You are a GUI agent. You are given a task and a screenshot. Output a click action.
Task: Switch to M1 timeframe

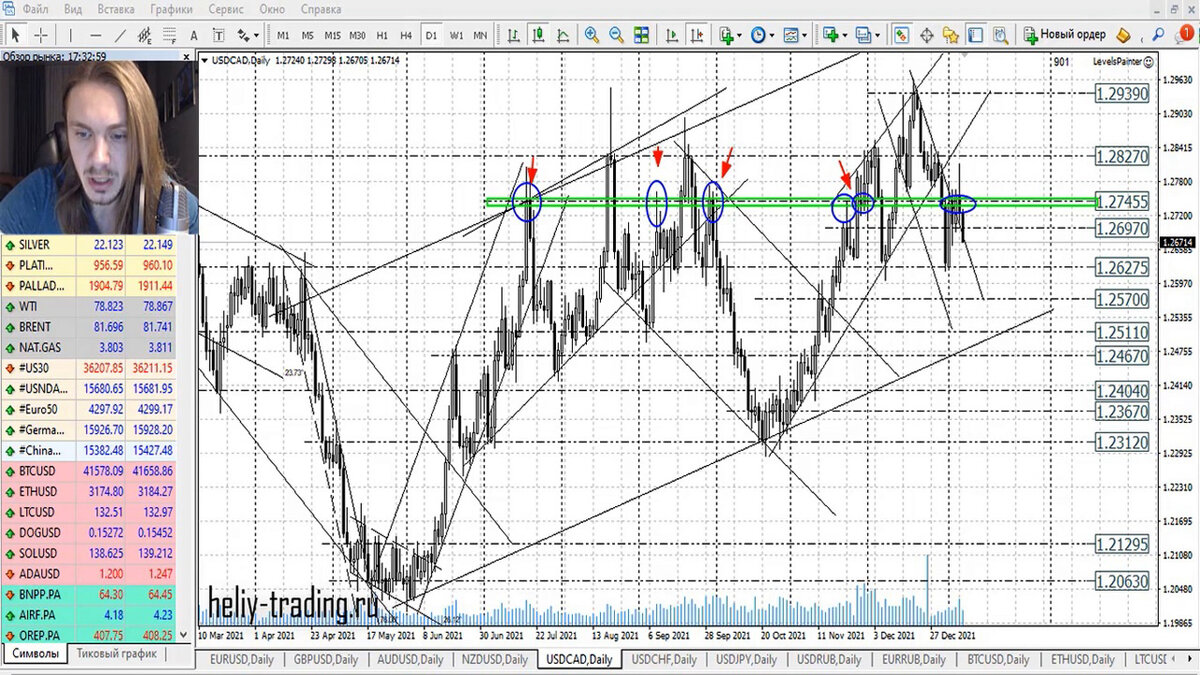coord(283,35)
